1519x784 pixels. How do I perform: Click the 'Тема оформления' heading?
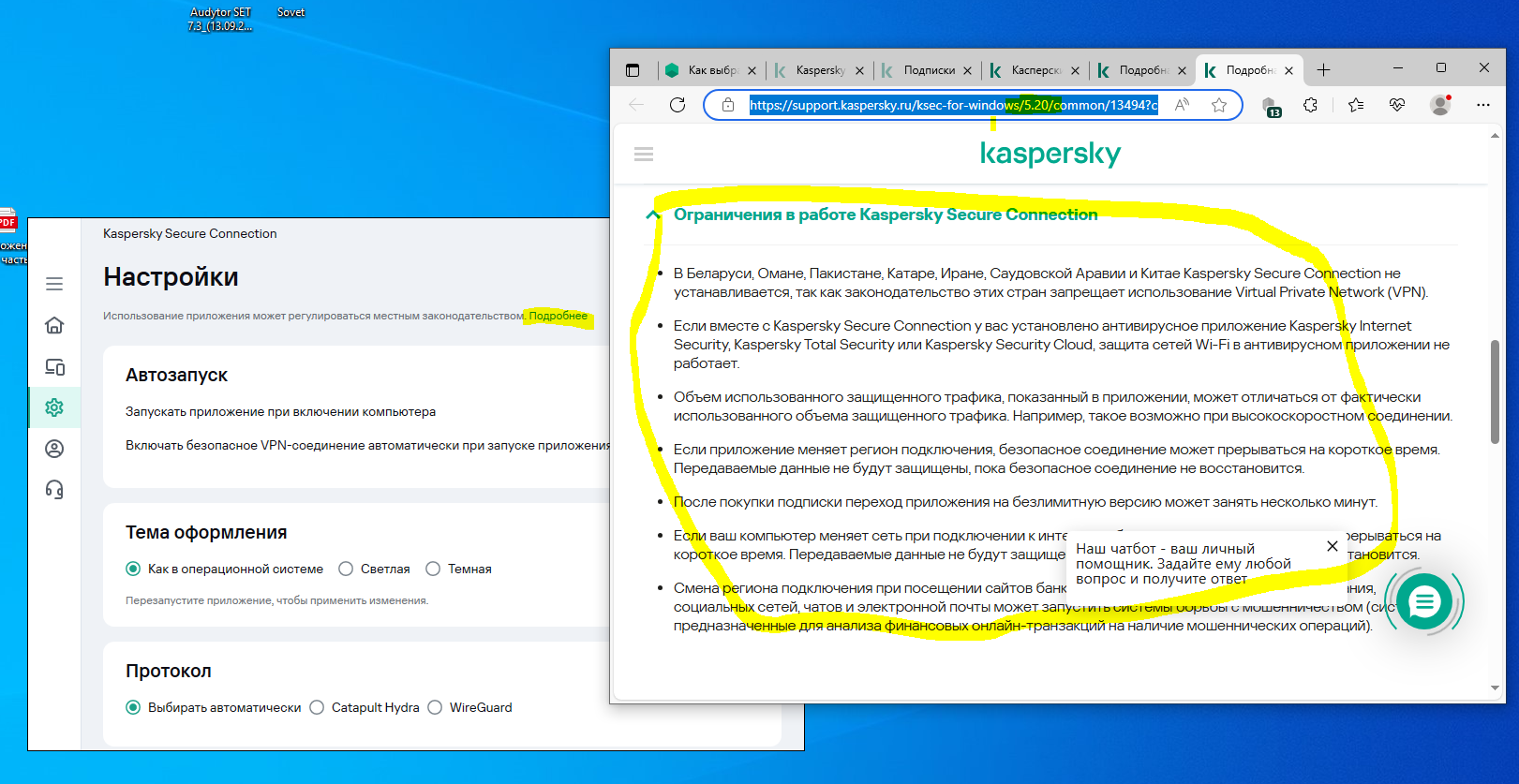(206, 532)
